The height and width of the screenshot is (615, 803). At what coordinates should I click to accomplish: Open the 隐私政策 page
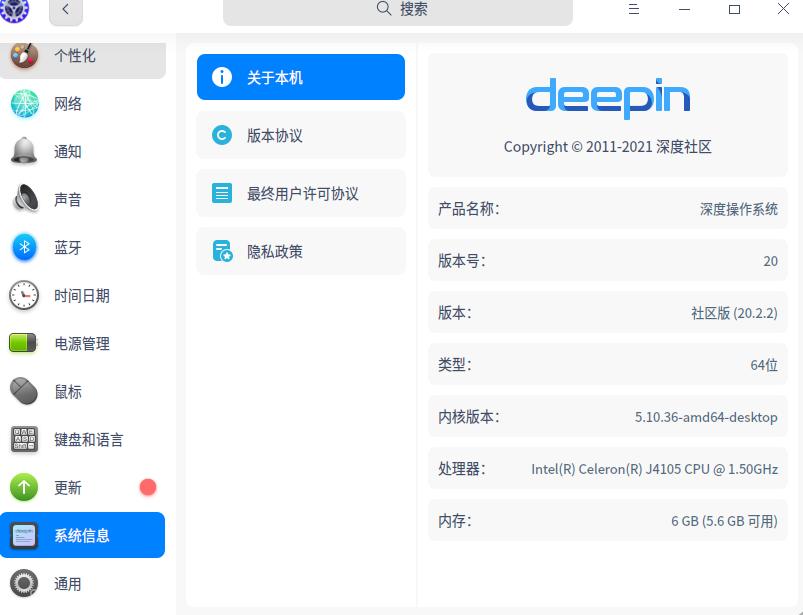coord(301,251)
